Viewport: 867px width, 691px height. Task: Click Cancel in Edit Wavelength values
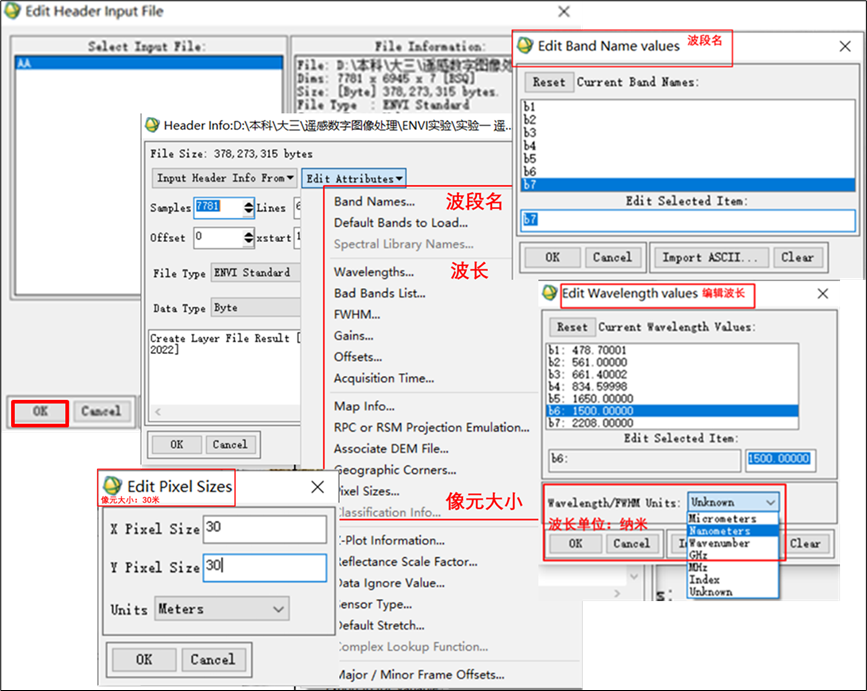[631, 543]
